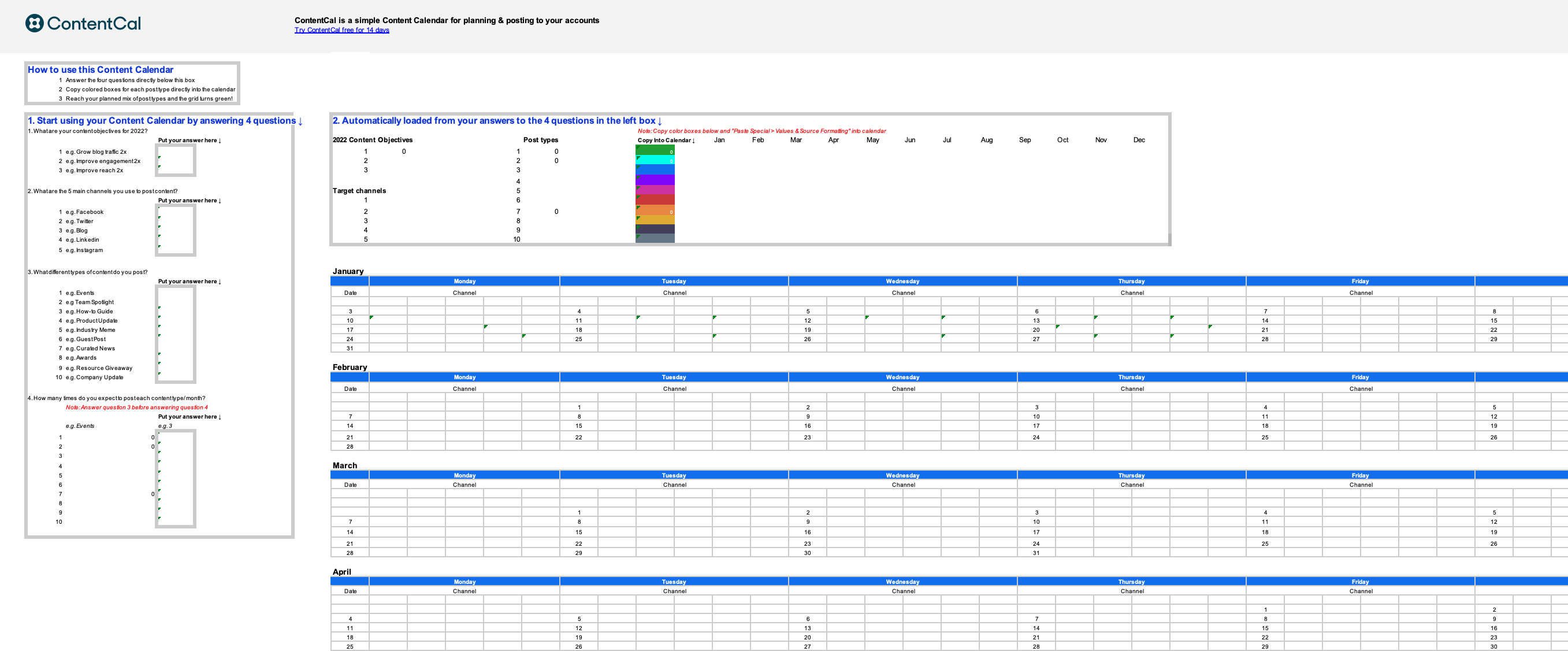Image resolution: width=1568 pixels, height=651 pixels.
Task: Select 'e.g. Company Update' content type
Action: [94, 377]
